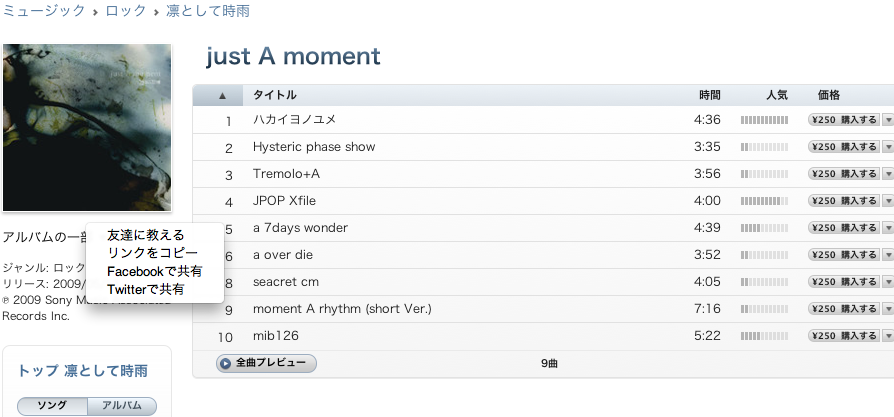The height and width of the screenshot is (417, 894).
Task: Sort tracks by 時間 column header
Action: [x=709, y=95]
